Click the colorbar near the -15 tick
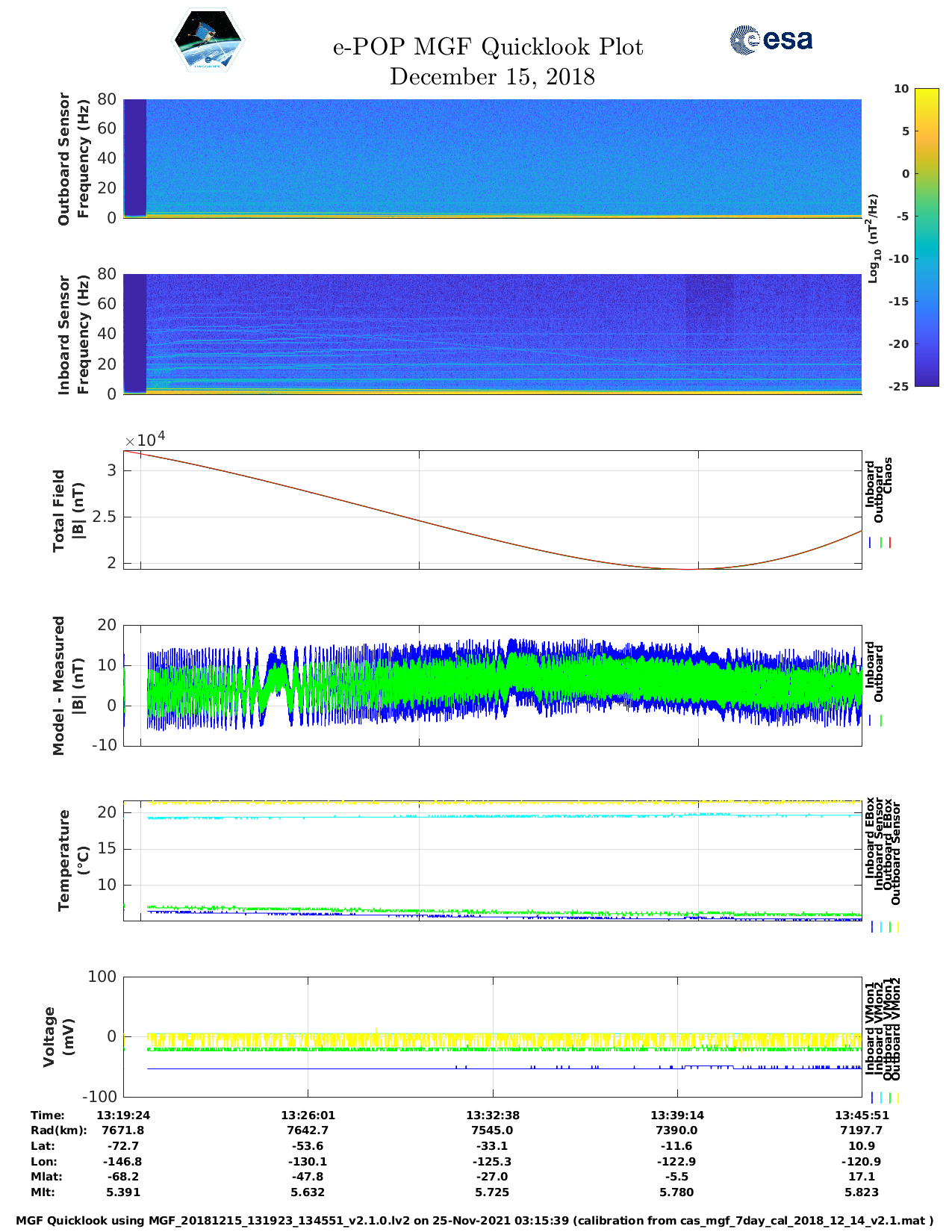This screenshot has height=1232, width=952. pyautogui.click(x=905, y=301)
